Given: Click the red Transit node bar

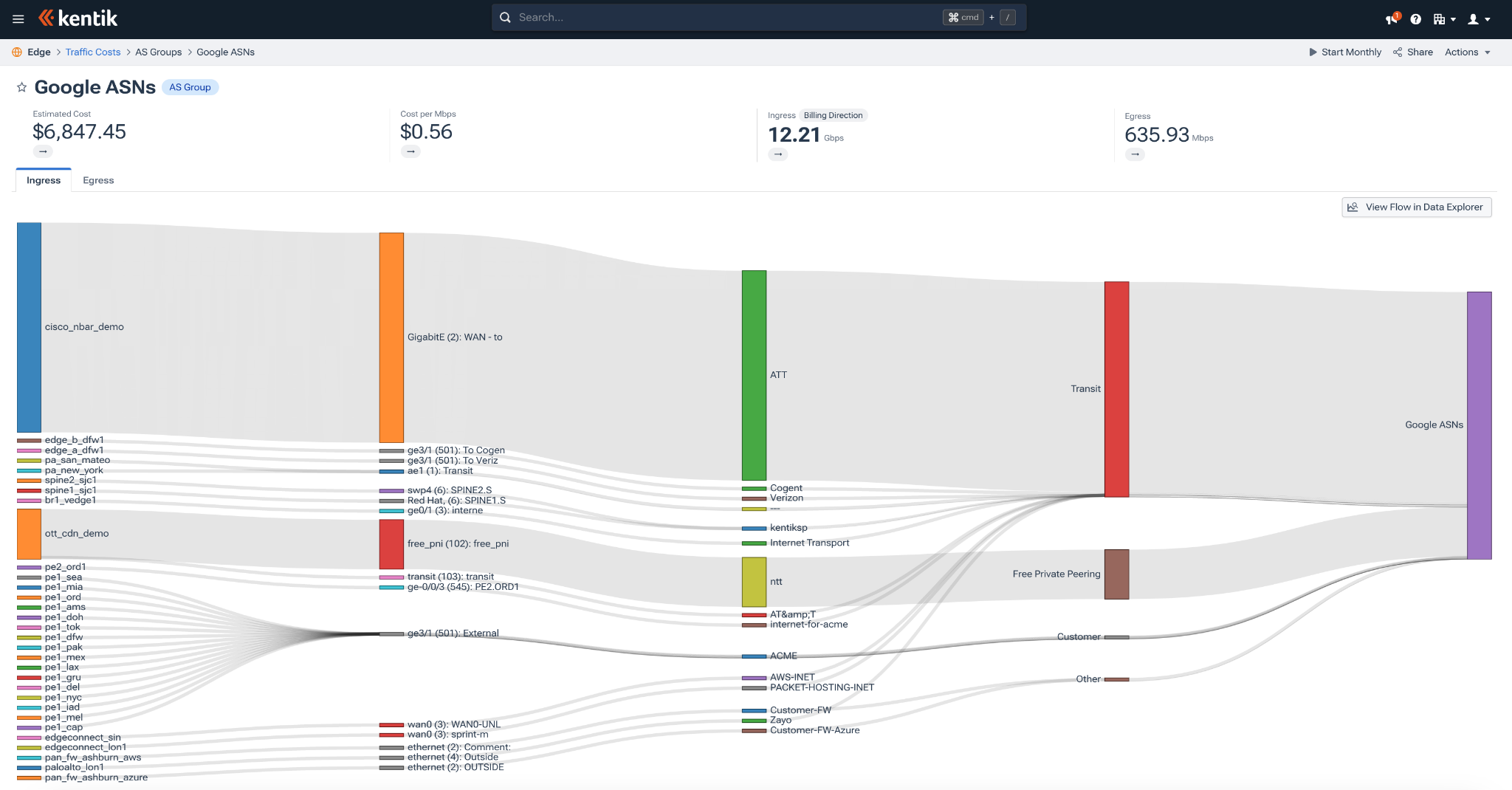Looking at the screenshot, I should (x=1116, y=389).
